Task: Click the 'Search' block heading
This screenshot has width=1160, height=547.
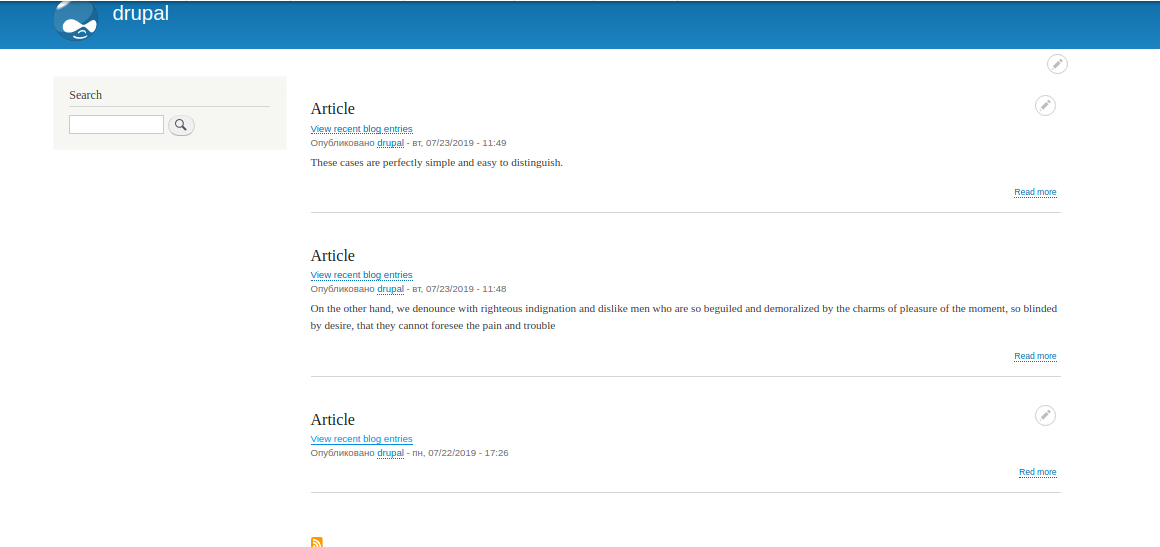Action: click(86, 95)
